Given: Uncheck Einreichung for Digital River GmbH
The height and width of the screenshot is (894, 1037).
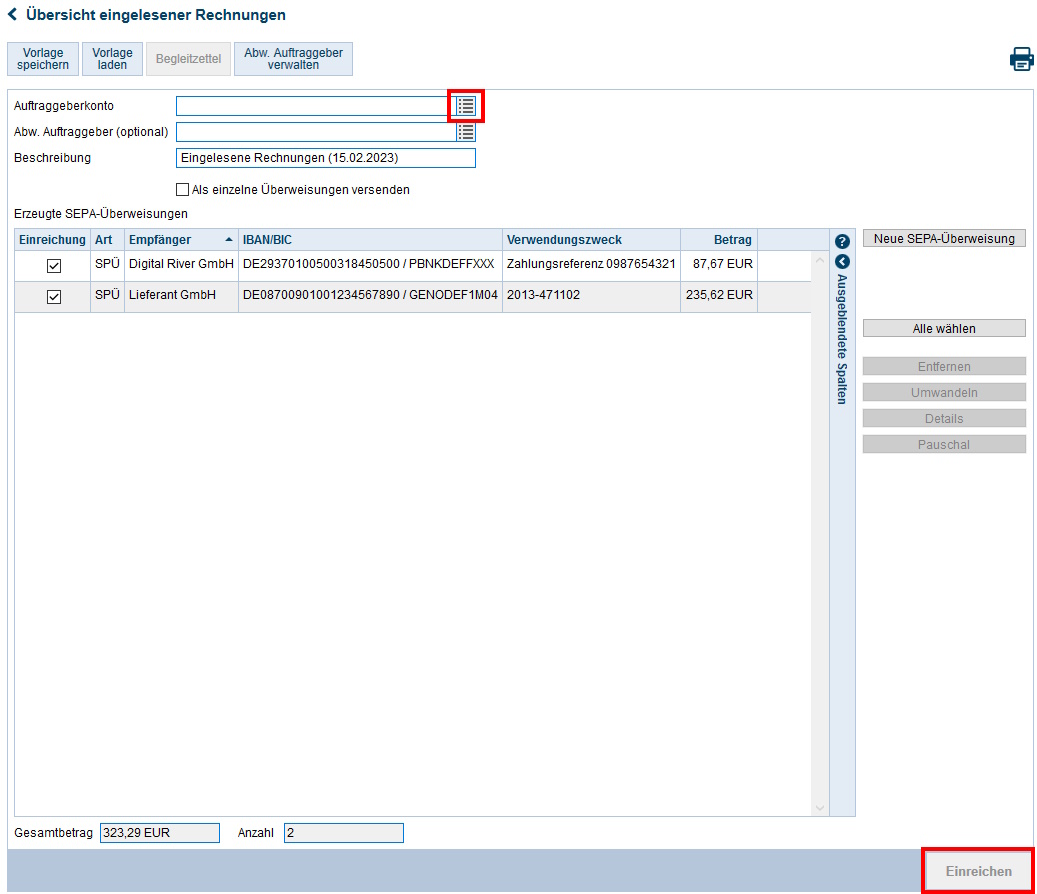Looking at the screenshot, I should click(54, 266).
